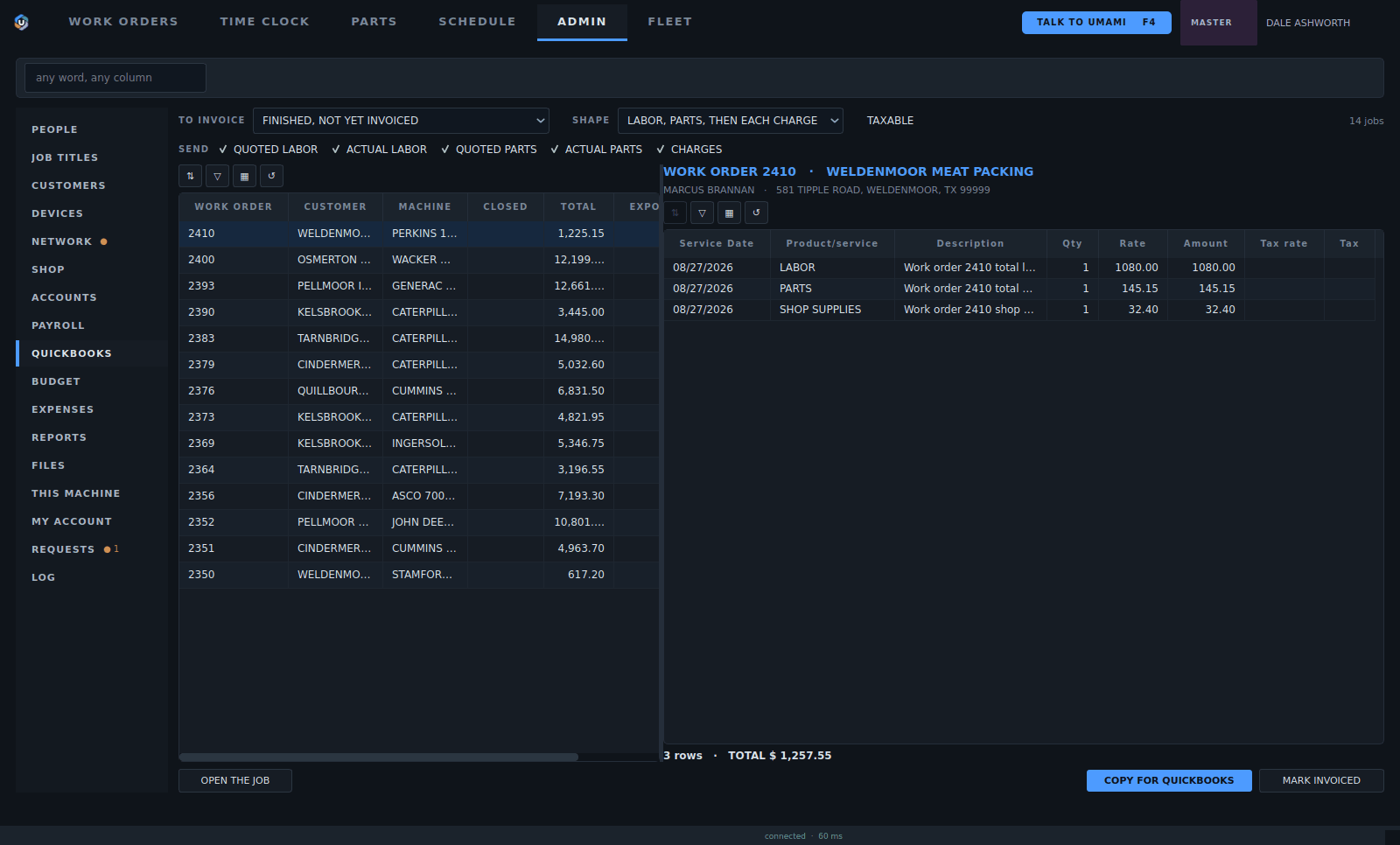Open the Shape layout dropdown

point(731,121)
